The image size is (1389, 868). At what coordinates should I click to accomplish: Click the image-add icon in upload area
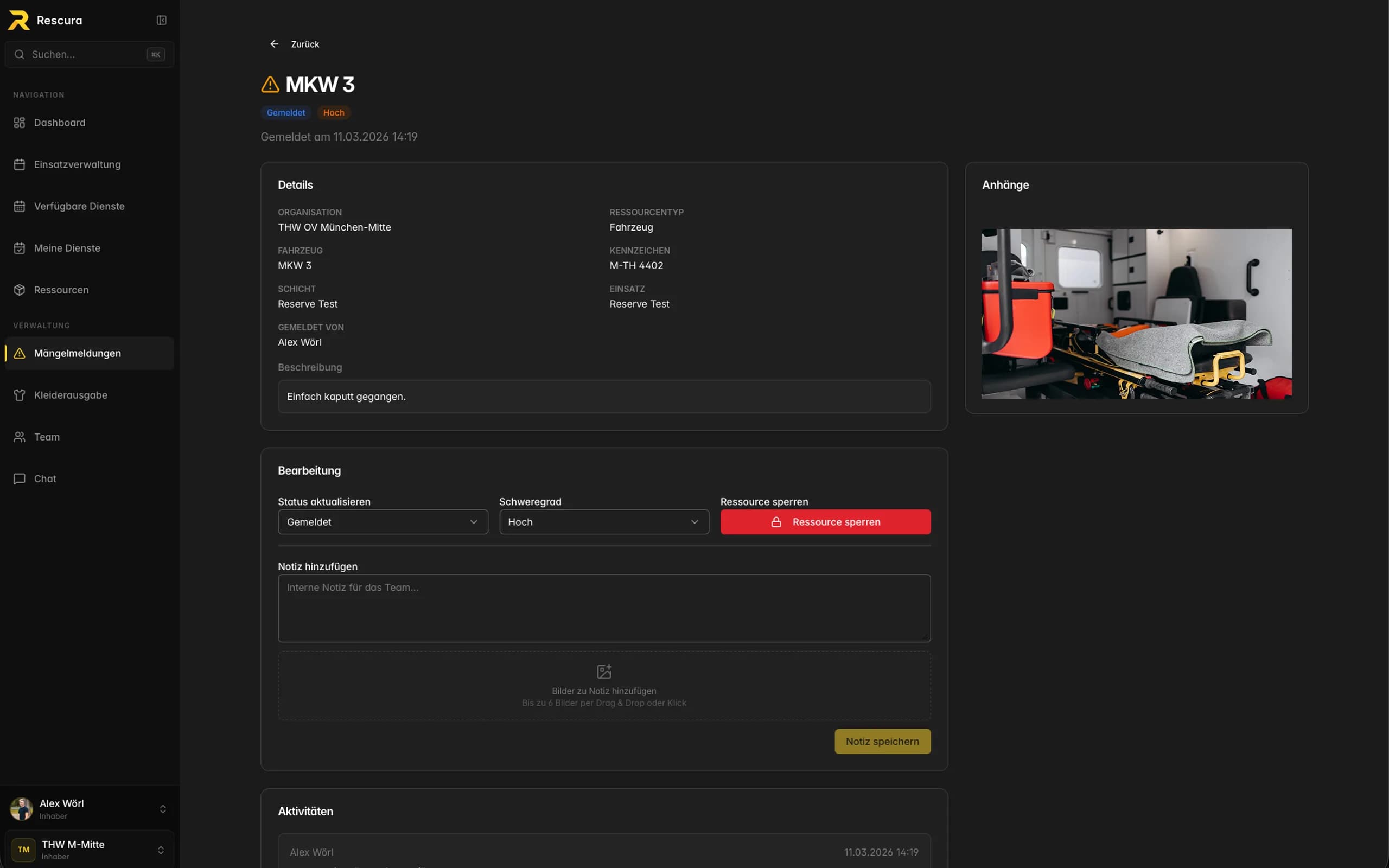point(604,671)
